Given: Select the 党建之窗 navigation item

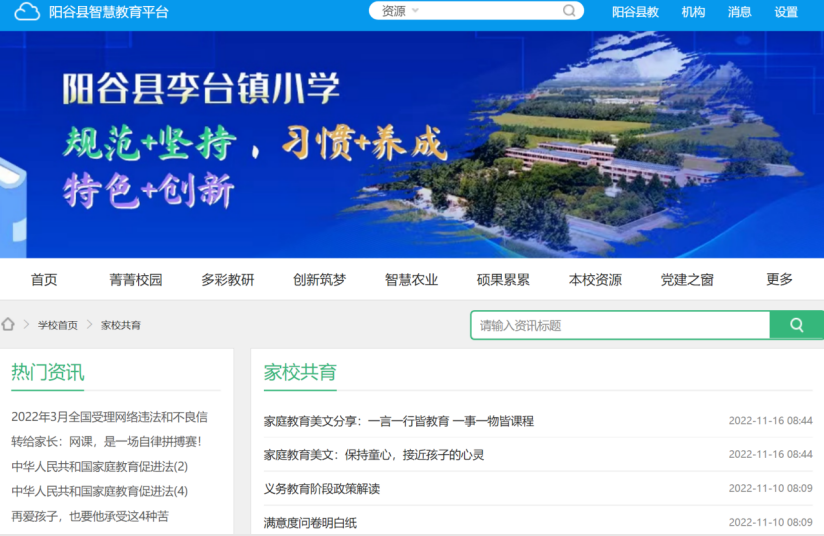Looking at the screenshot, I should click(x=687, y=280).
